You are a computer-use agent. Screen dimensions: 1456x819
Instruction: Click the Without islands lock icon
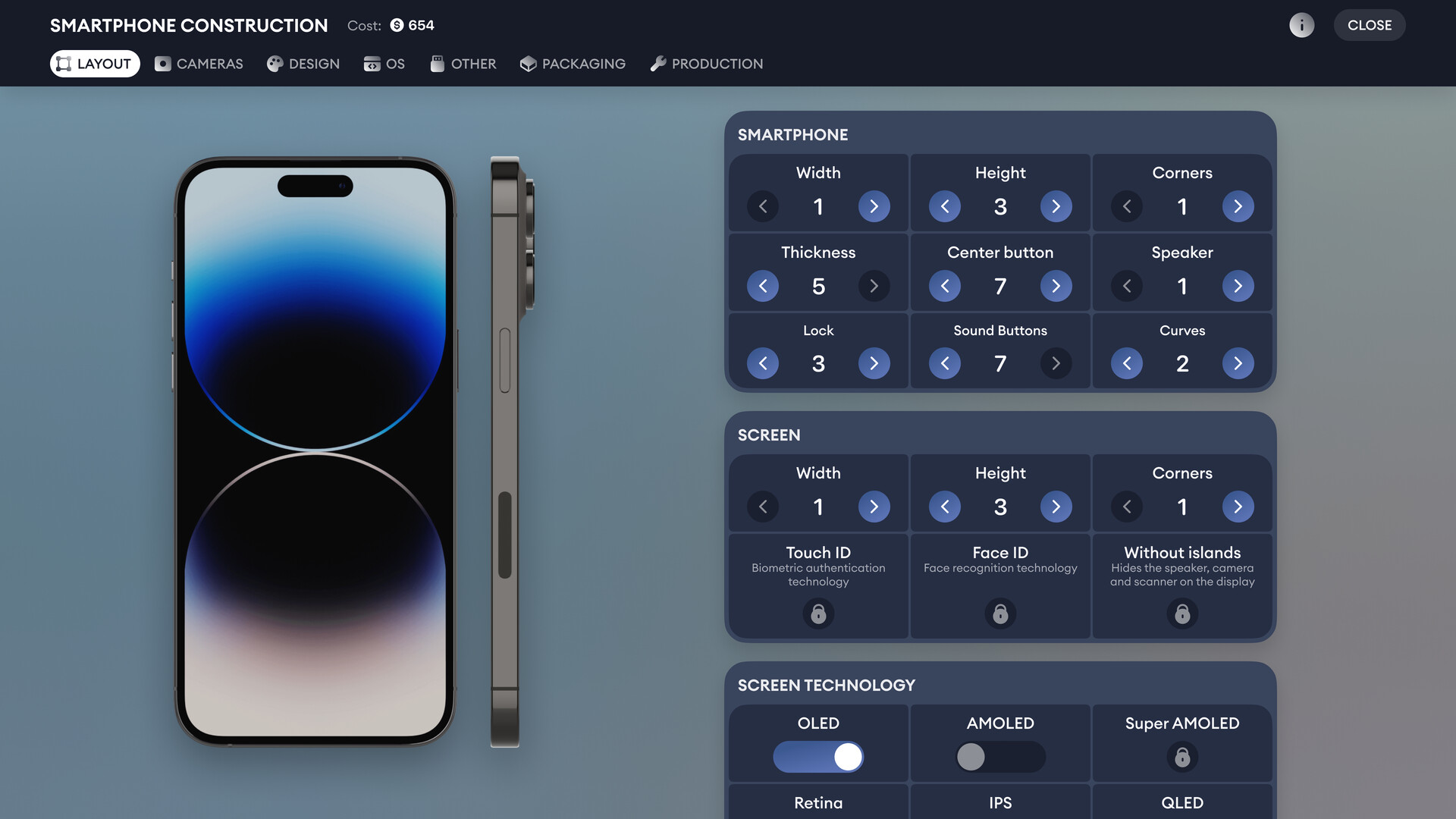pyautogui.click(x=1182, y=613)
